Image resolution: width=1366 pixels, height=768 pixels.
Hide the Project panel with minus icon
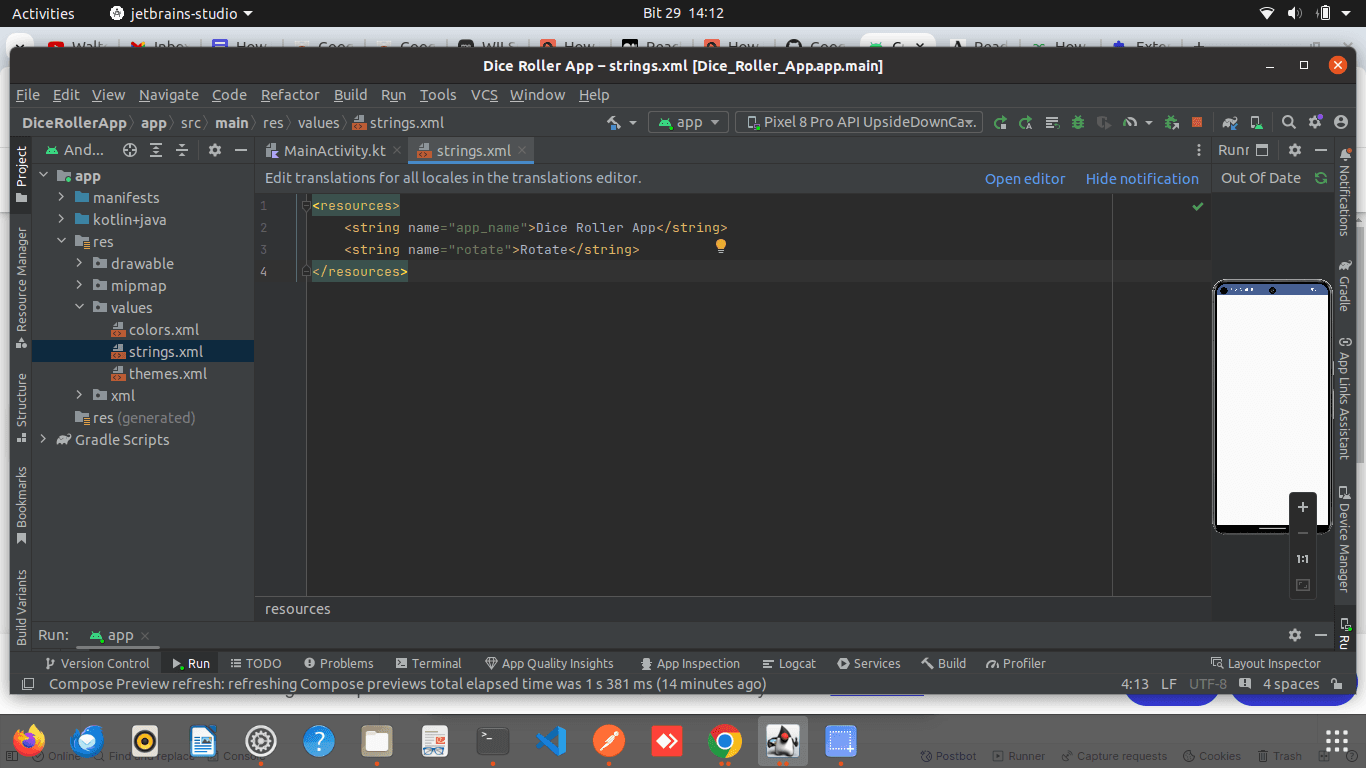coord(240,150)
